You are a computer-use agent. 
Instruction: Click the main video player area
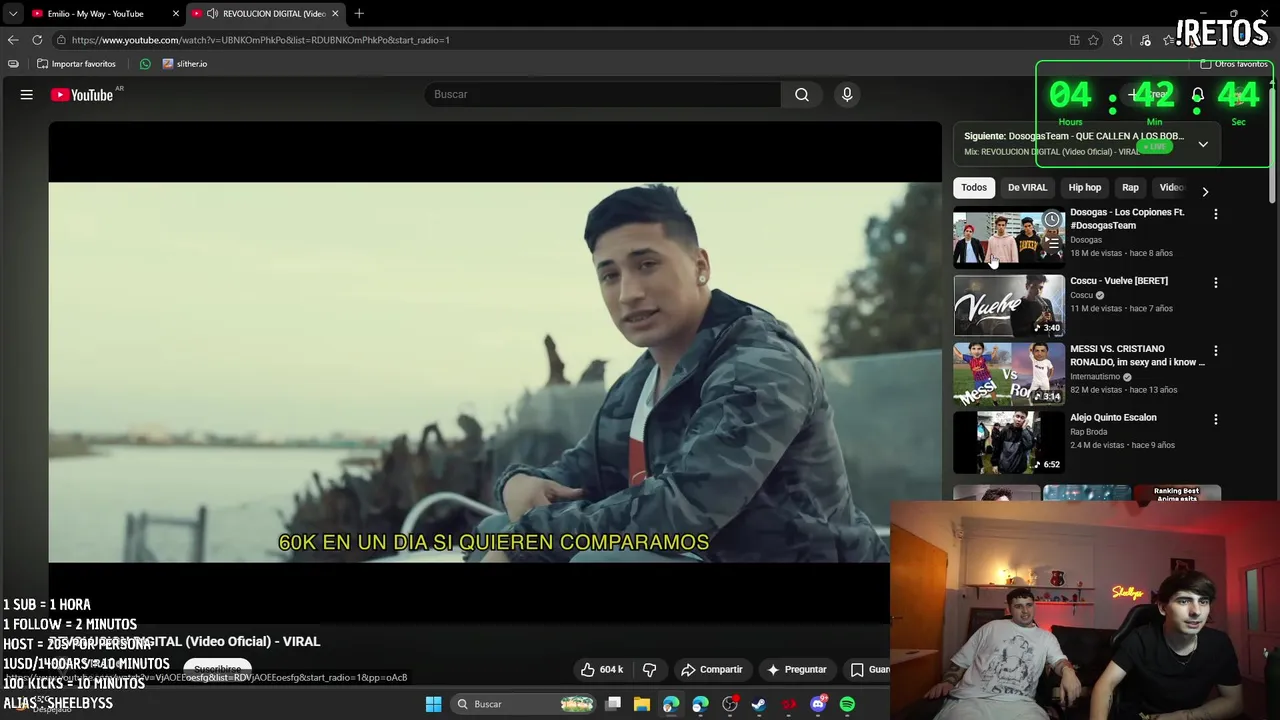point(495,372)
